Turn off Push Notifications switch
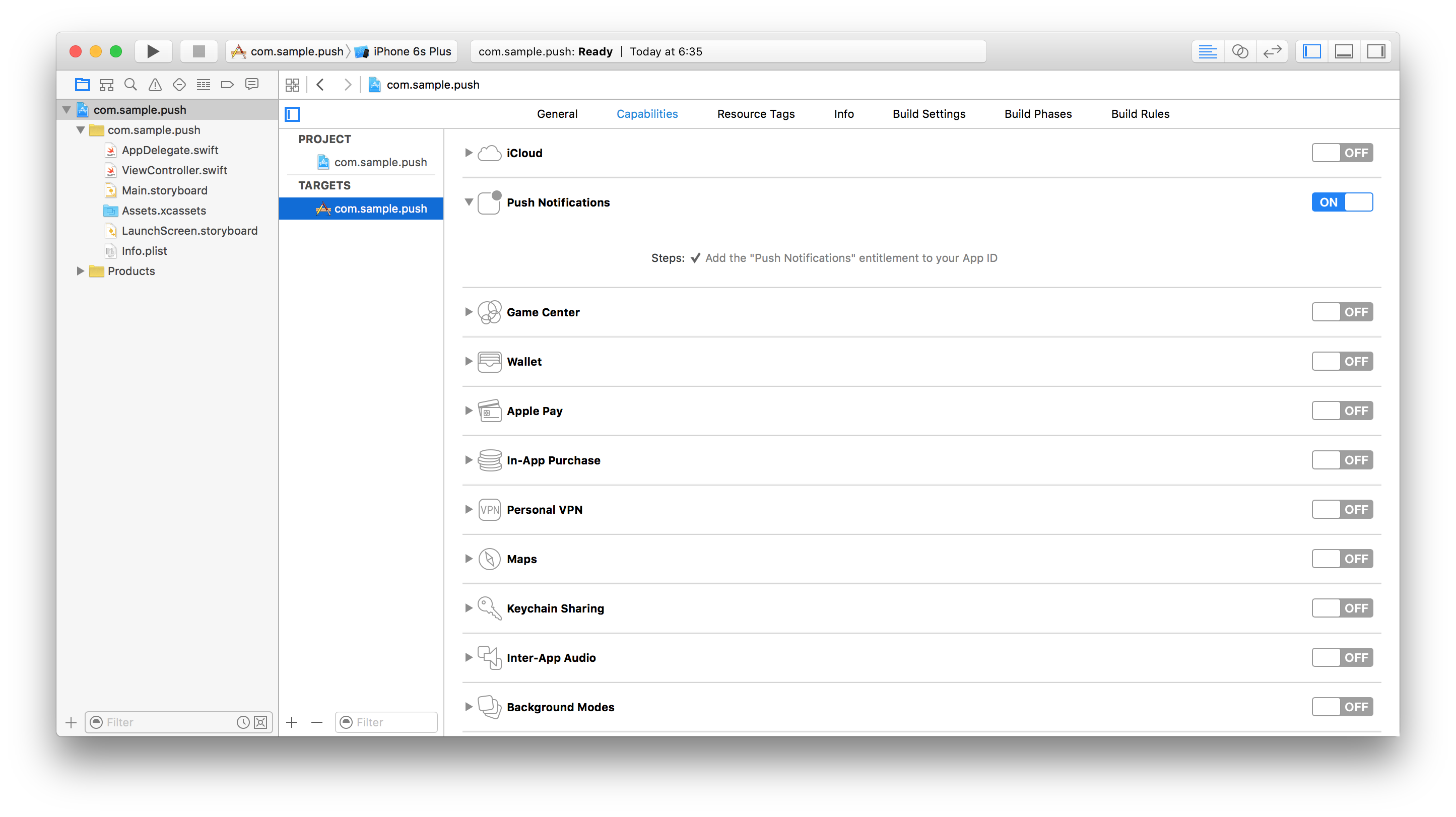This screenshot has height=817, width=1456. [1342, 202]
